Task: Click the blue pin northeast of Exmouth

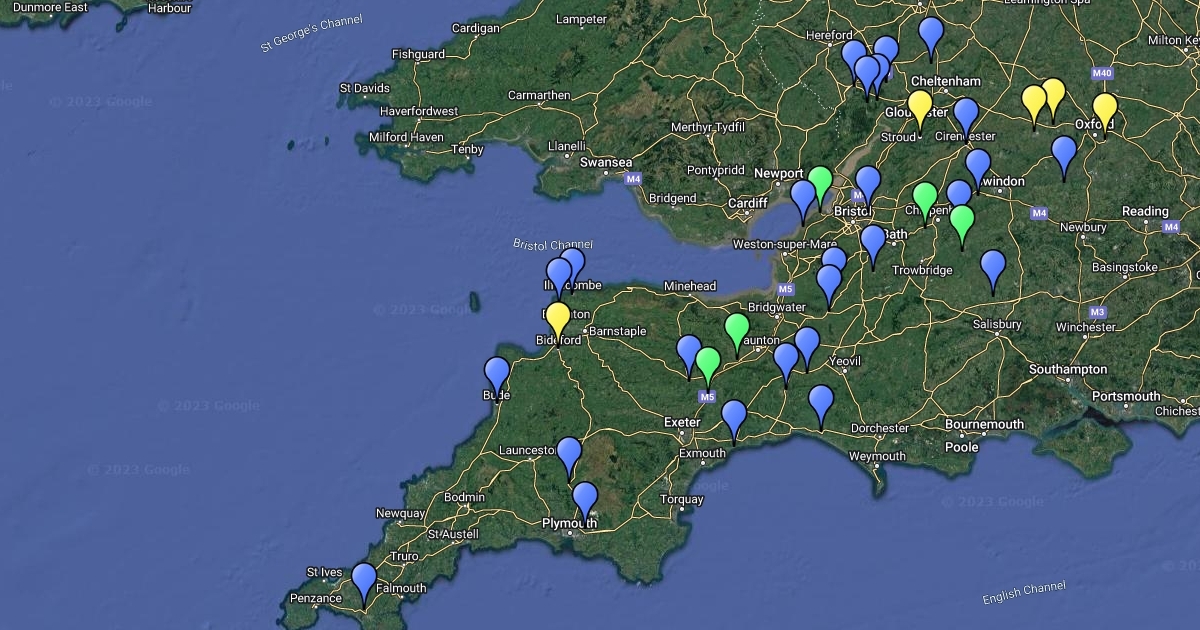Action: click(734, 417)
